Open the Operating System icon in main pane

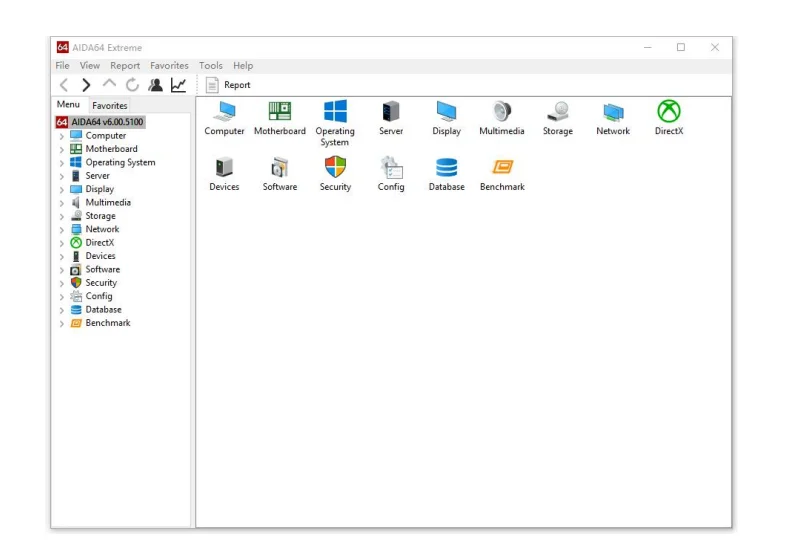pyautogui.click(x=335, y=112)
